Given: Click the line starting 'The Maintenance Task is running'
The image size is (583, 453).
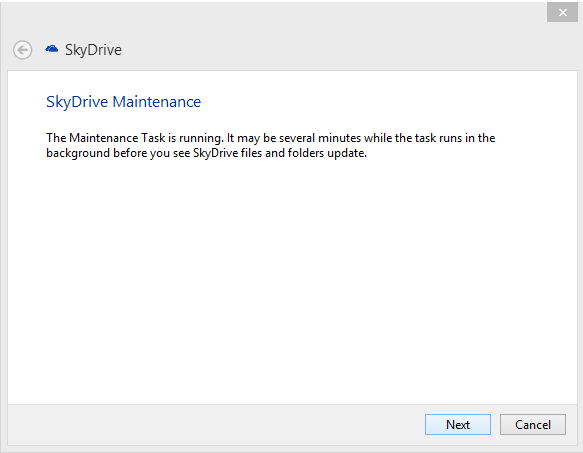Looking at the screenshot, I should [x=270, y=138].
